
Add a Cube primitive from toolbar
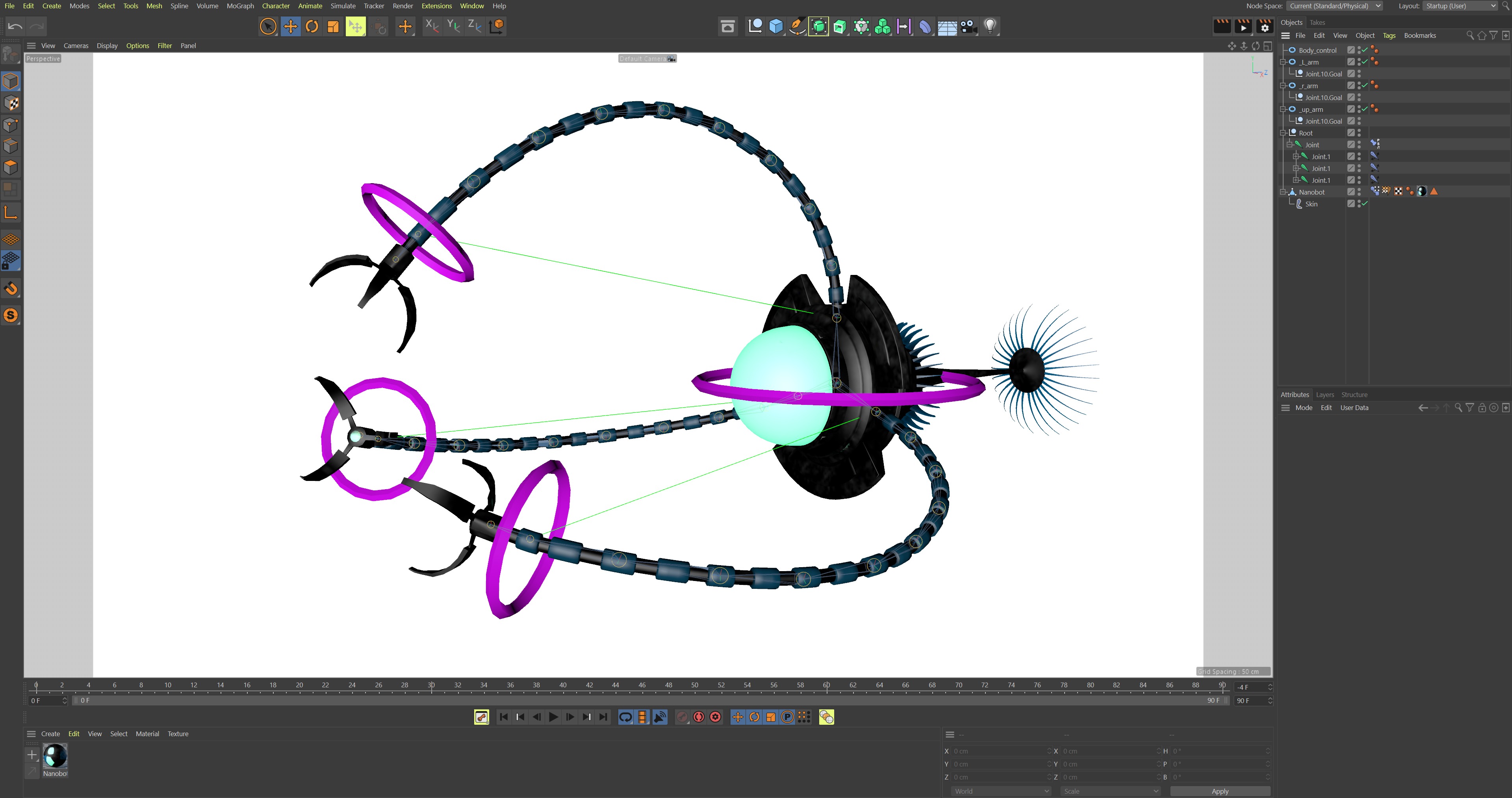tap(776, 26)
